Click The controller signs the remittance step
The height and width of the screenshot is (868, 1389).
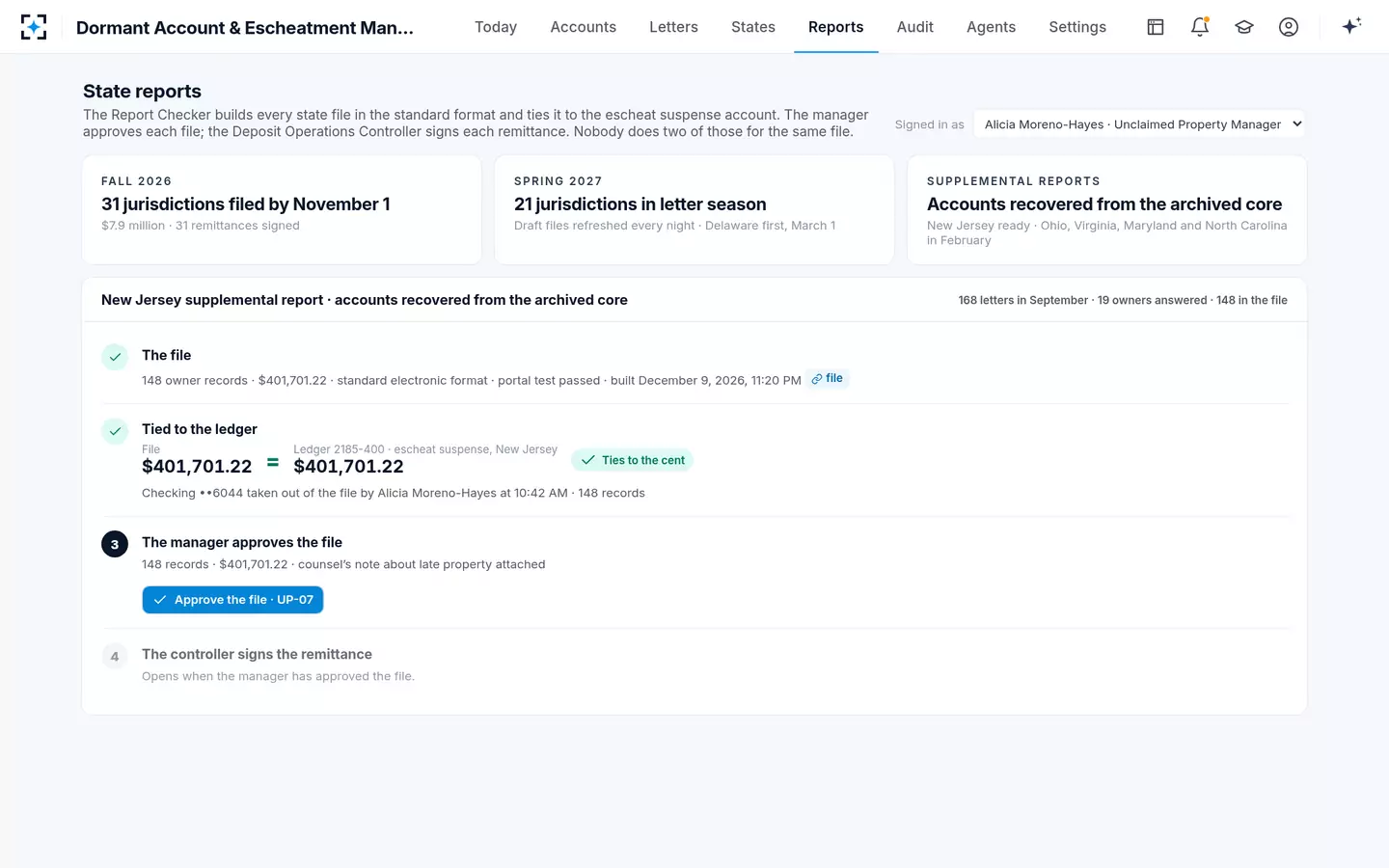coord(257,654)
